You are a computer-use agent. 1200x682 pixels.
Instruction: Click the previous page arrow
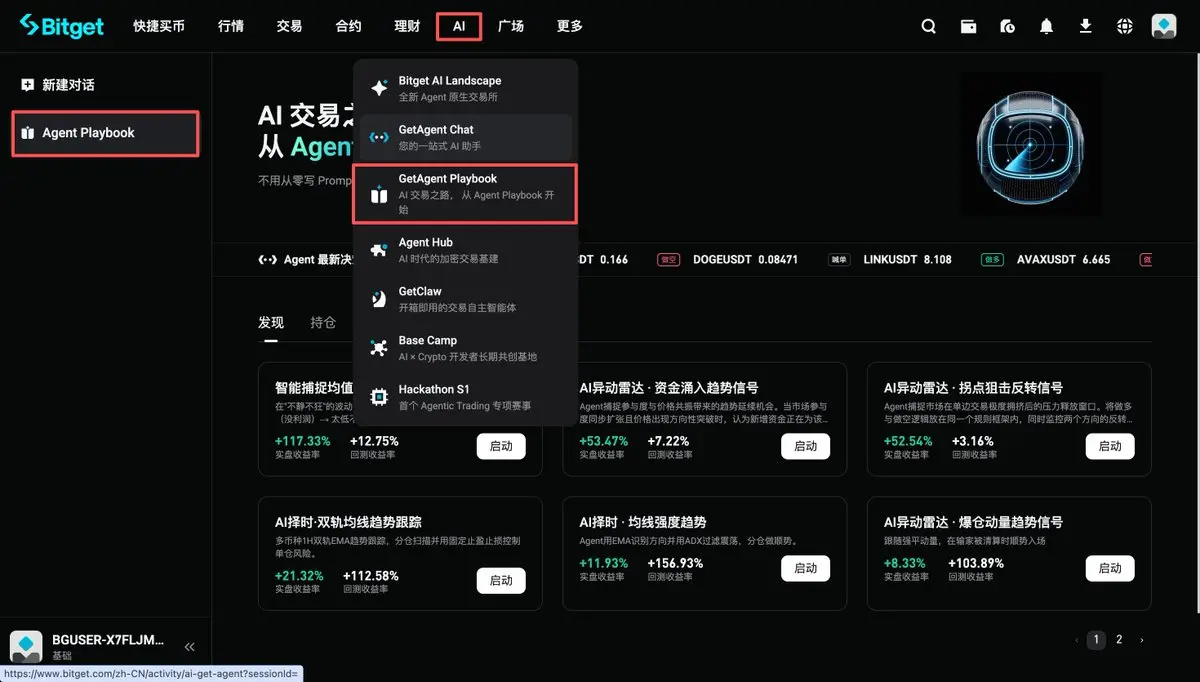click(1076, 640)
